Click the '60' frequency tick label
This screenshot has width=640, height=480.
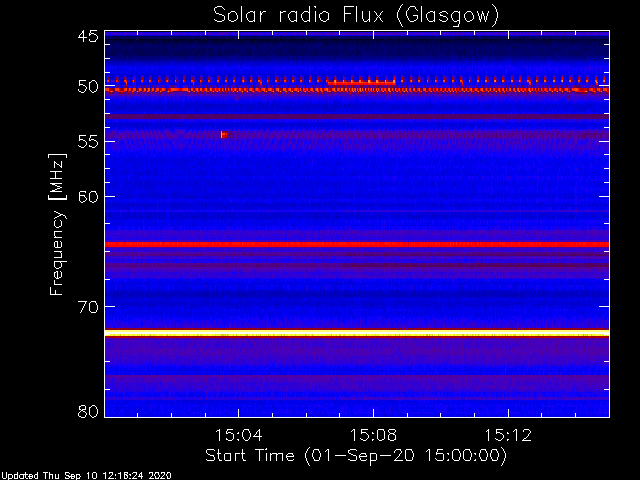tap(88, 197)
